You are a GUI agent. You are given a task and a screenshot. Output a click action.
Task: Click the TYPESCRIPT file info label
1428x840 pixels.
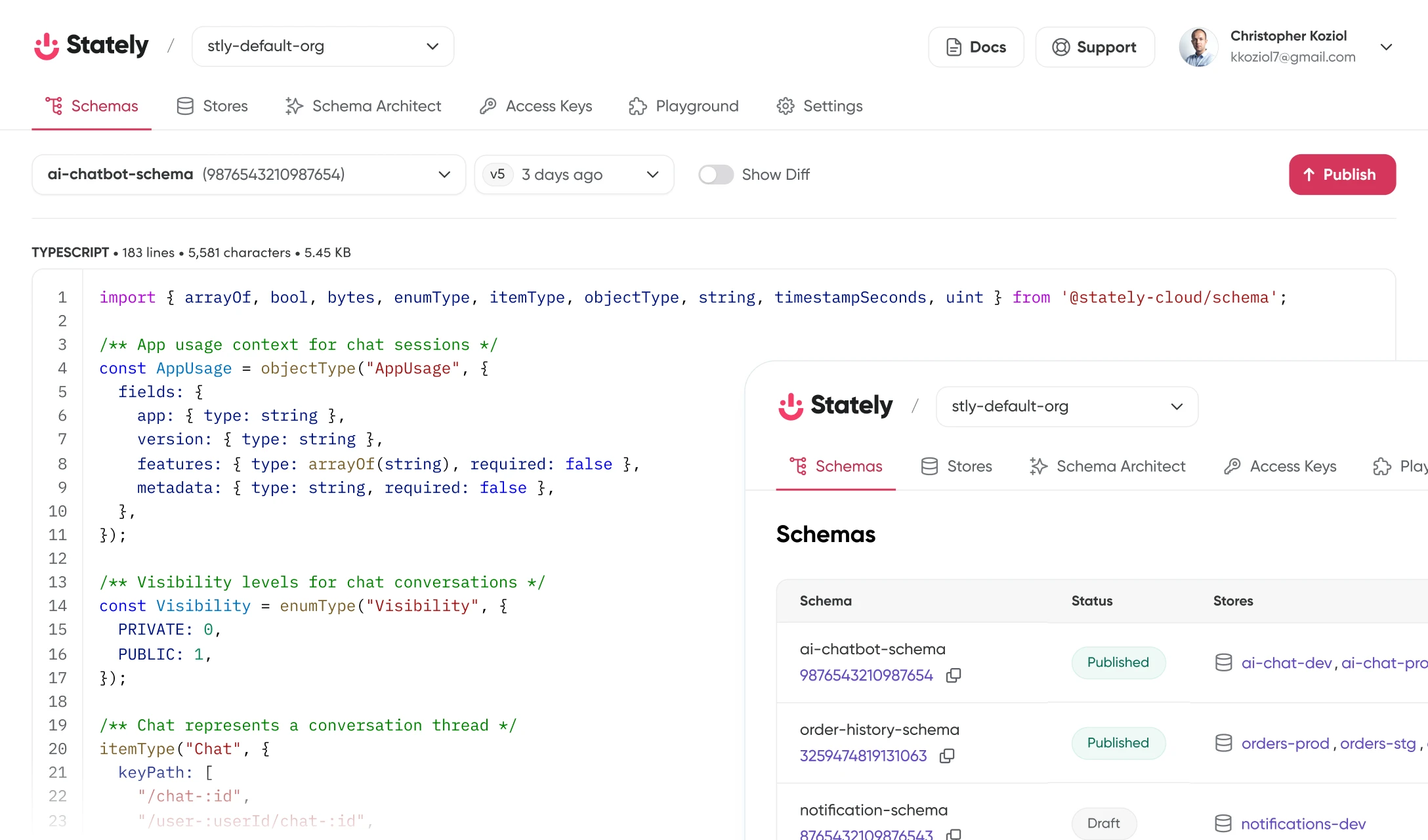click(70, 253)
